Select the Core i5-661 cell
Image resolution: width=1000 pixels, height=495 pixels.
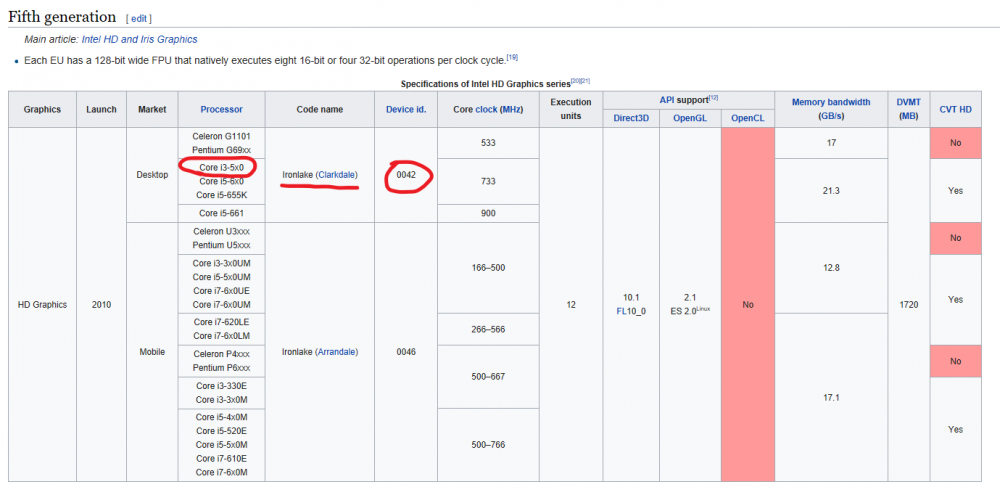[x=221, y=213]
